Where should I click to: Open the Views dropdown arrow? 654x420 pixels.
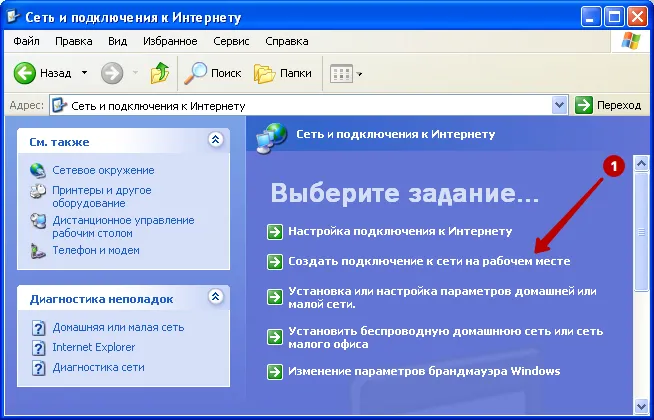click(359, 74)
